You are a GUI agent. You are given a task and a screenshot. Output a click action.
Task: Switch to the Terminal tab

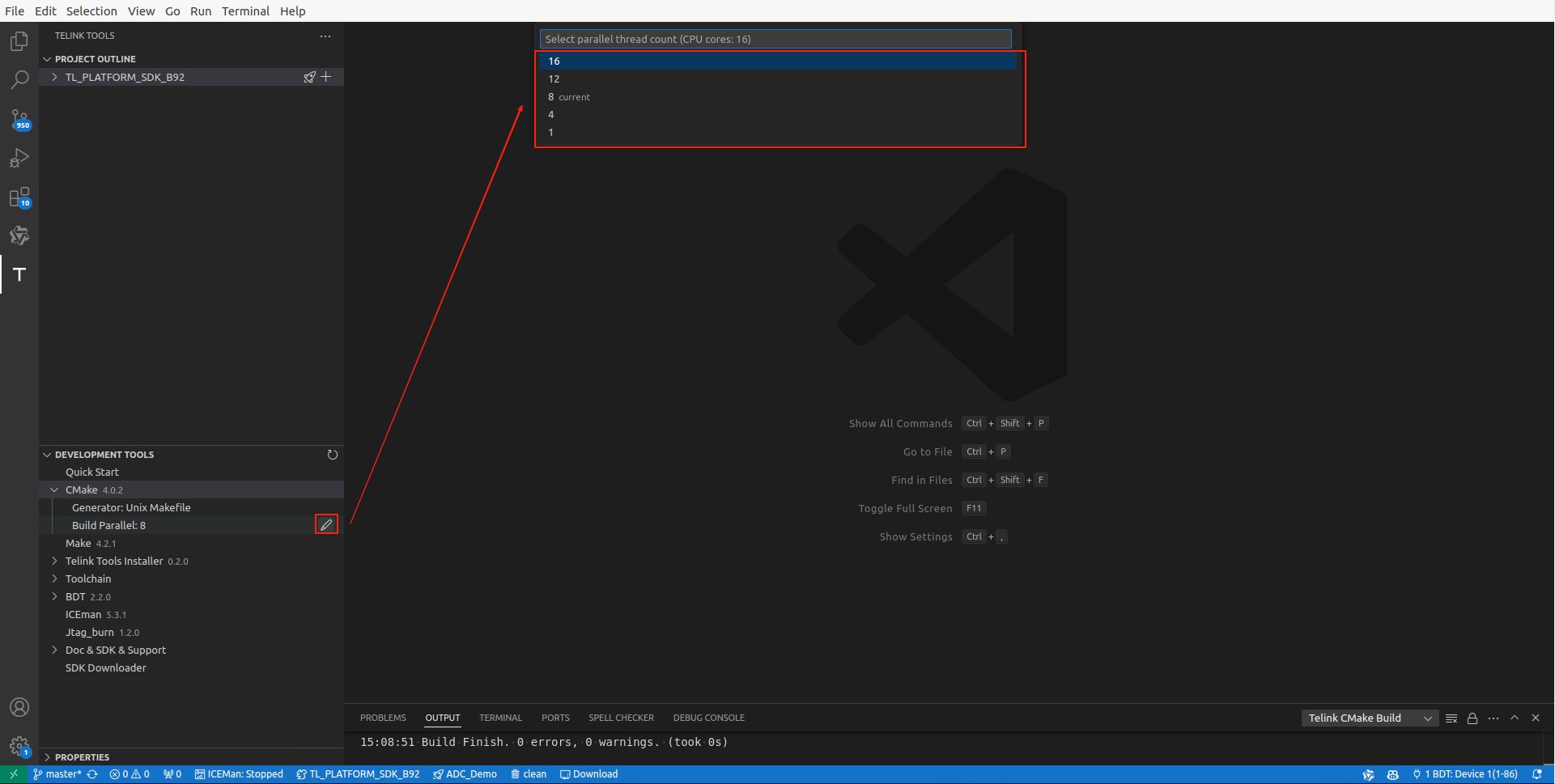point(500,718)
